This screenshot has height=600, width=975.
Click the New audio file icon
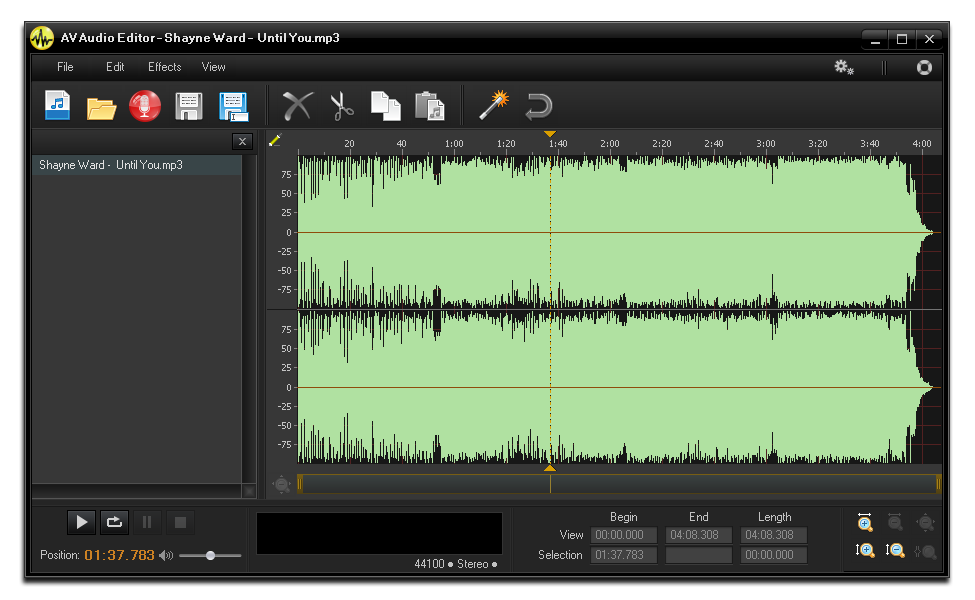[x=58, y=106]
